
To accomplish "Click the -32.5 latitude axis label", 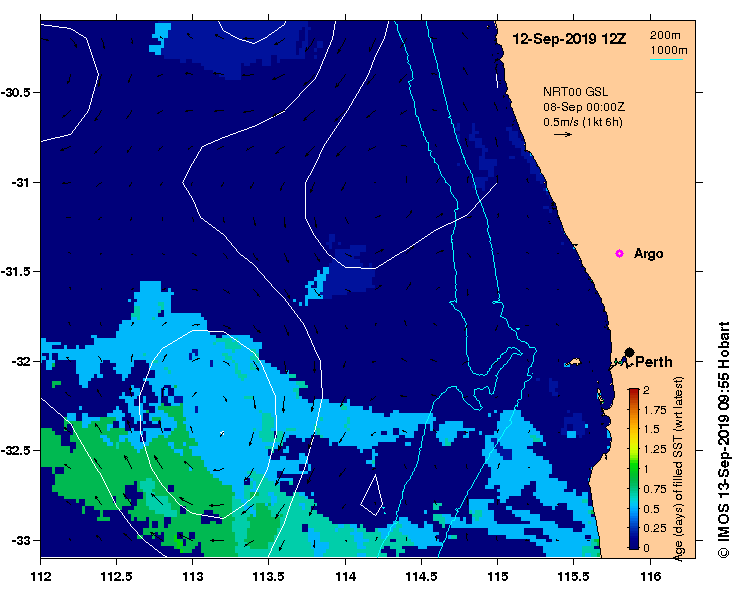I will point(15,451).
